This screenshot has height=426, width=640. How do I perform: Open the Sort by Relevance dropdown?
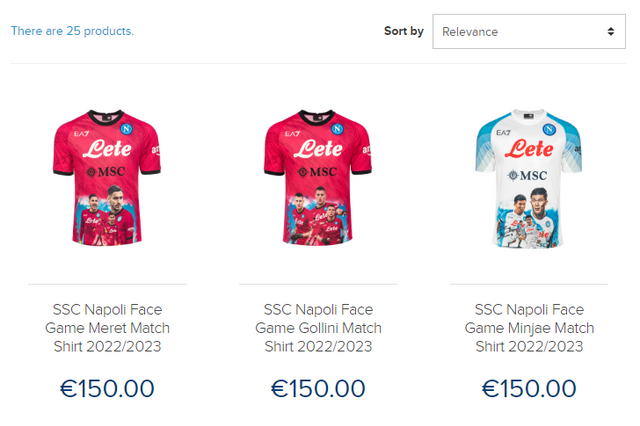pyautogui.click(x=528, y=31)
